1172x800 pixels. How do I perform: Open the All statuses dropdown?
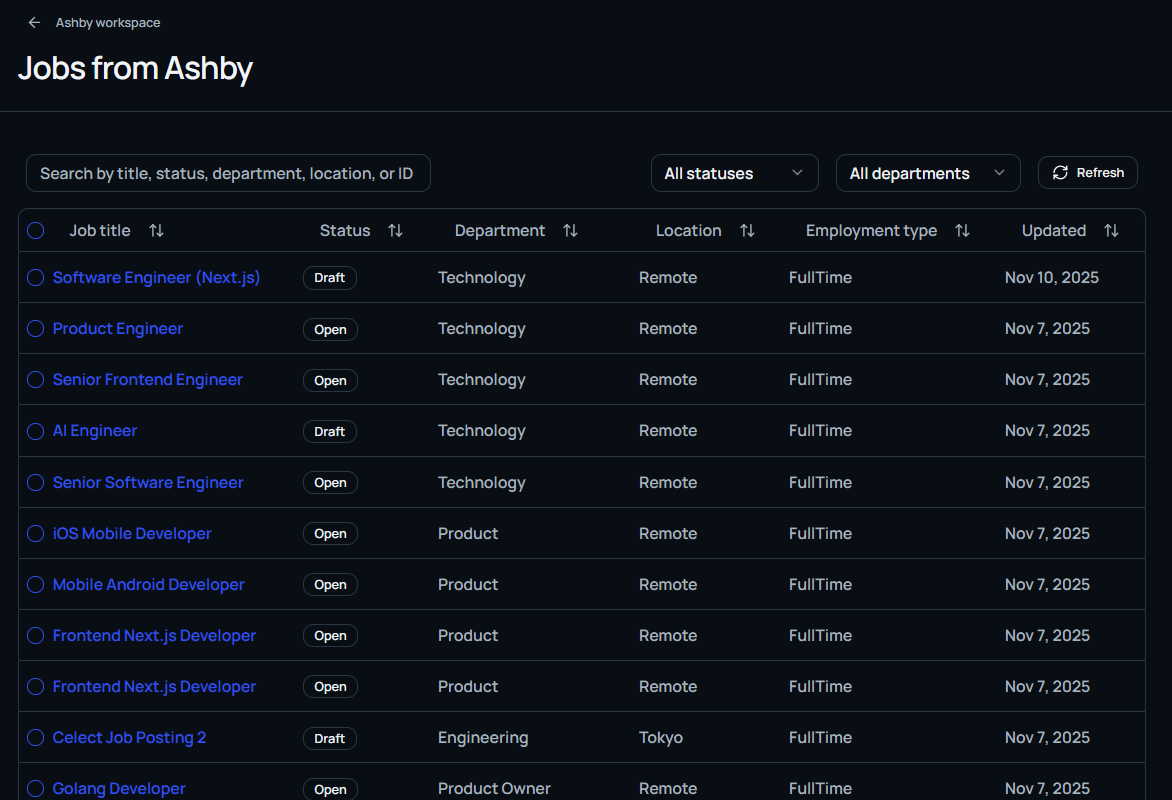coord(734,173)
